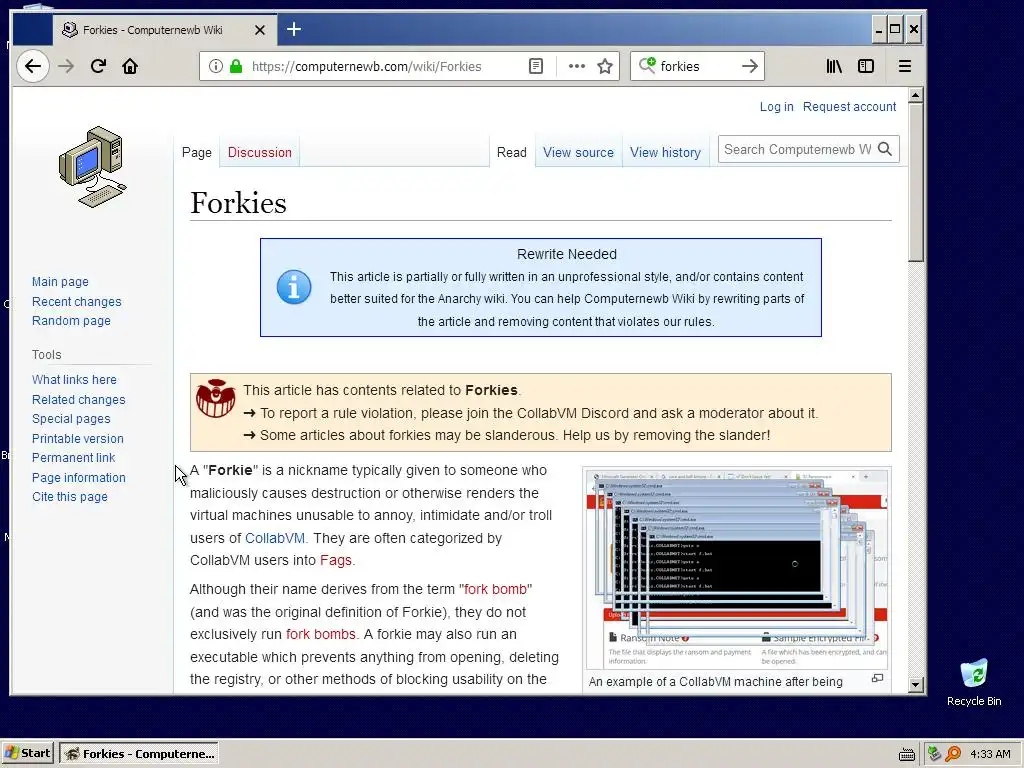The height and width of the screenshot is (768, 1024).
Task: Open Page information link
Action: [x=79, y=478]
